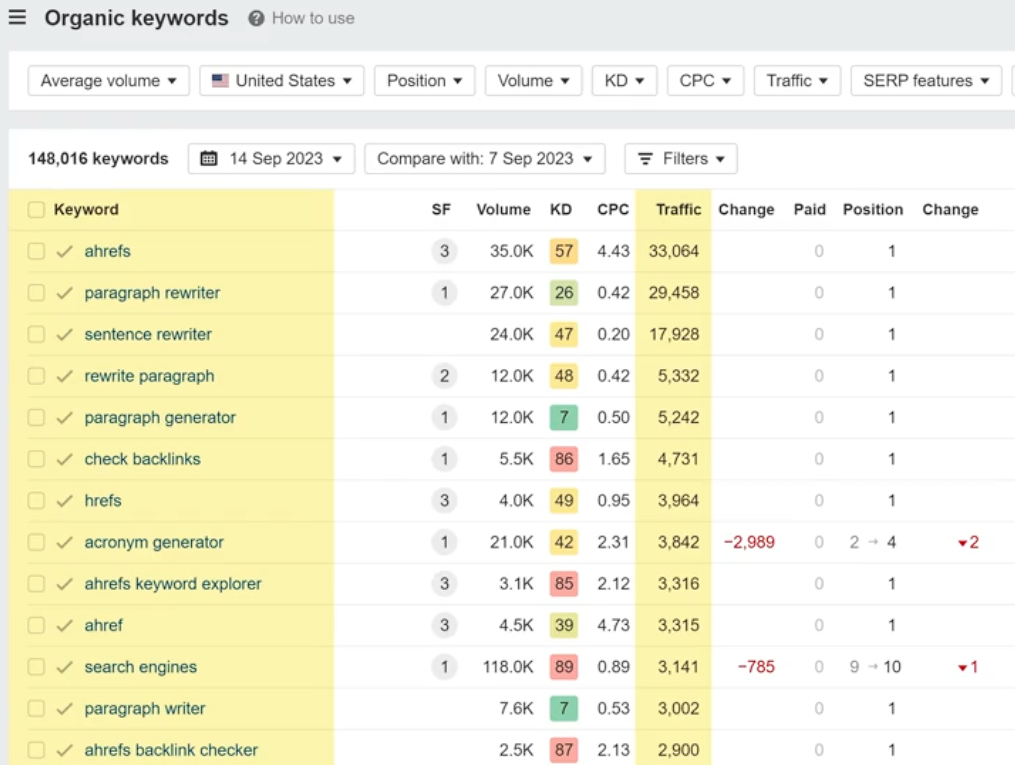The width and height of the screenshot is (1015, 765).
Task: Open the Filters button
Action: coord(681,159)
